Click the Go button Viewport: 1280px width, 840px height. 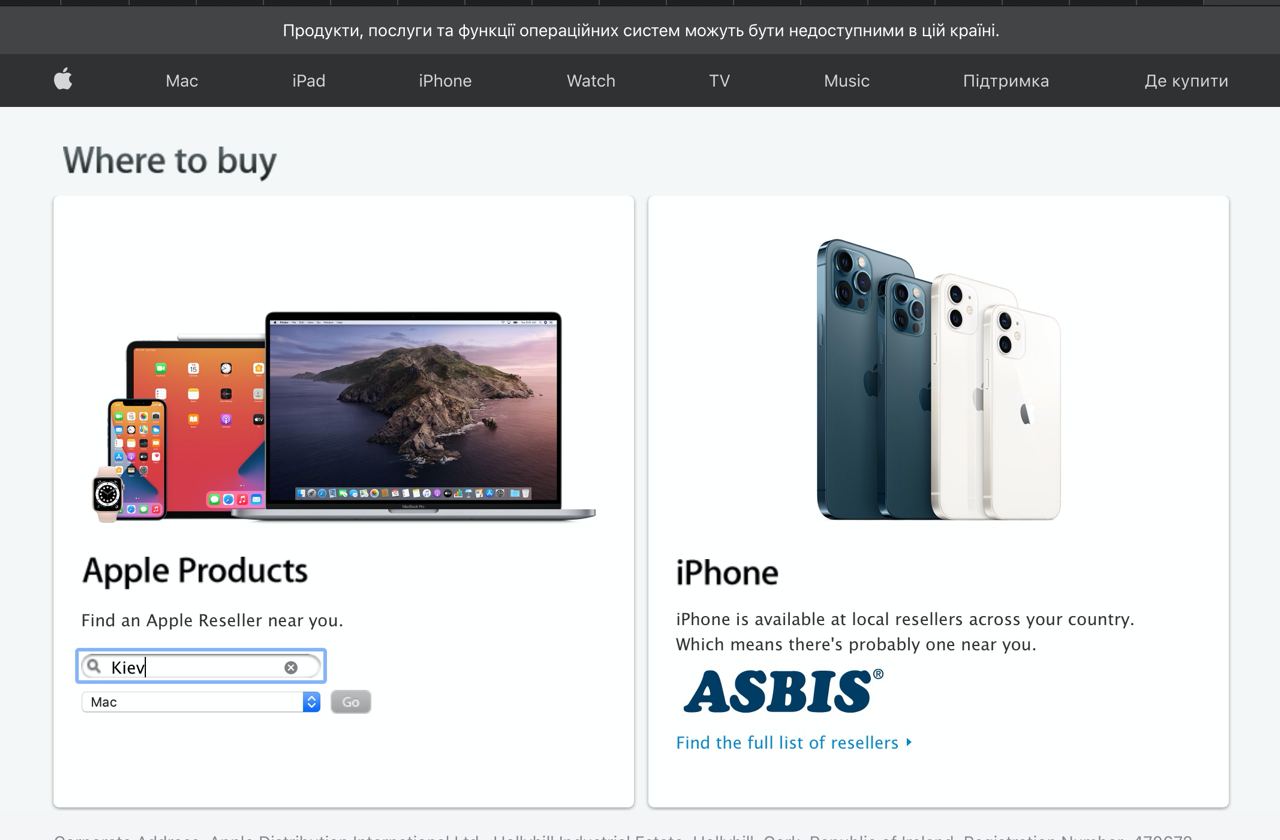(351, 702)
